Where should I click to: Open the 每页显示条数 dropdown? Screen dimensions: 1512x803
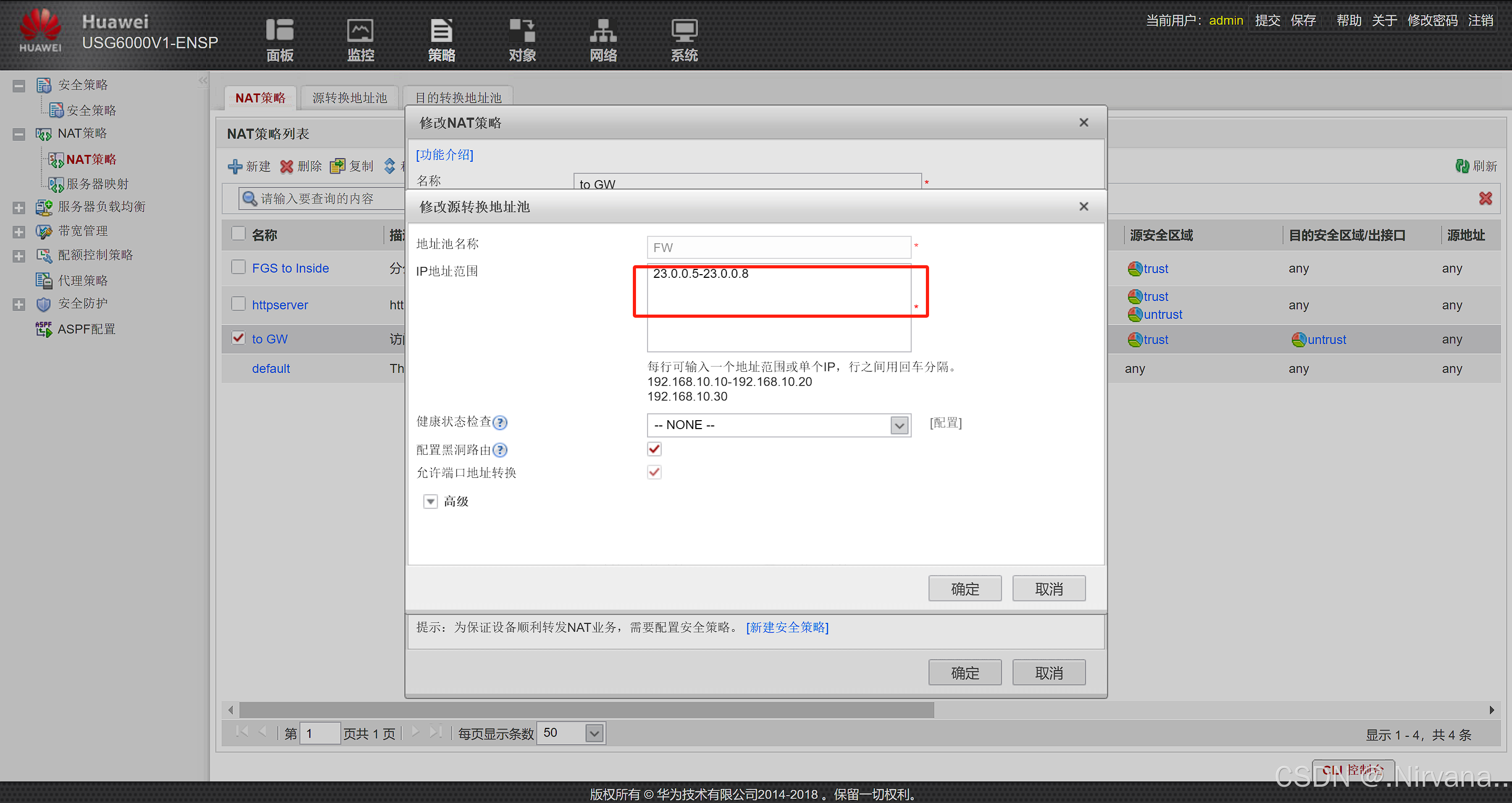click(x=594, y=734)
